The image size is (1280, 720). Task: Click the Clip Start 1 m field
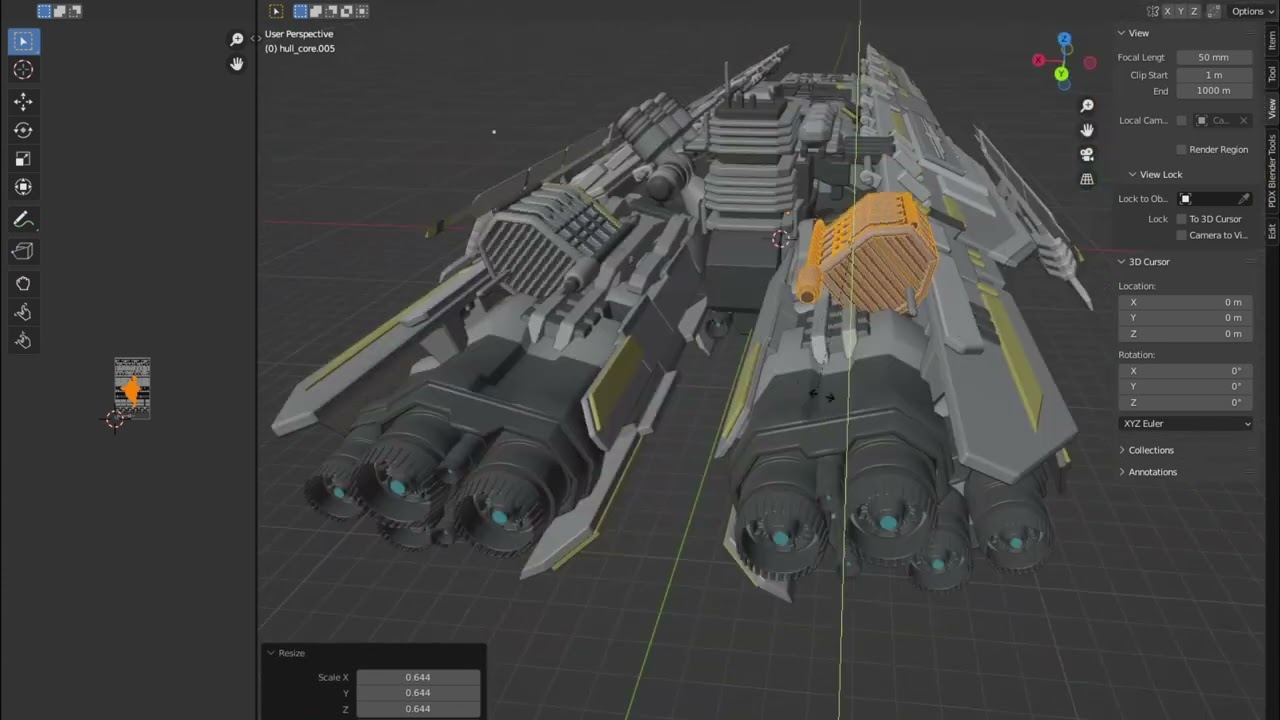pyautogui.click(x=1214, y=75)
